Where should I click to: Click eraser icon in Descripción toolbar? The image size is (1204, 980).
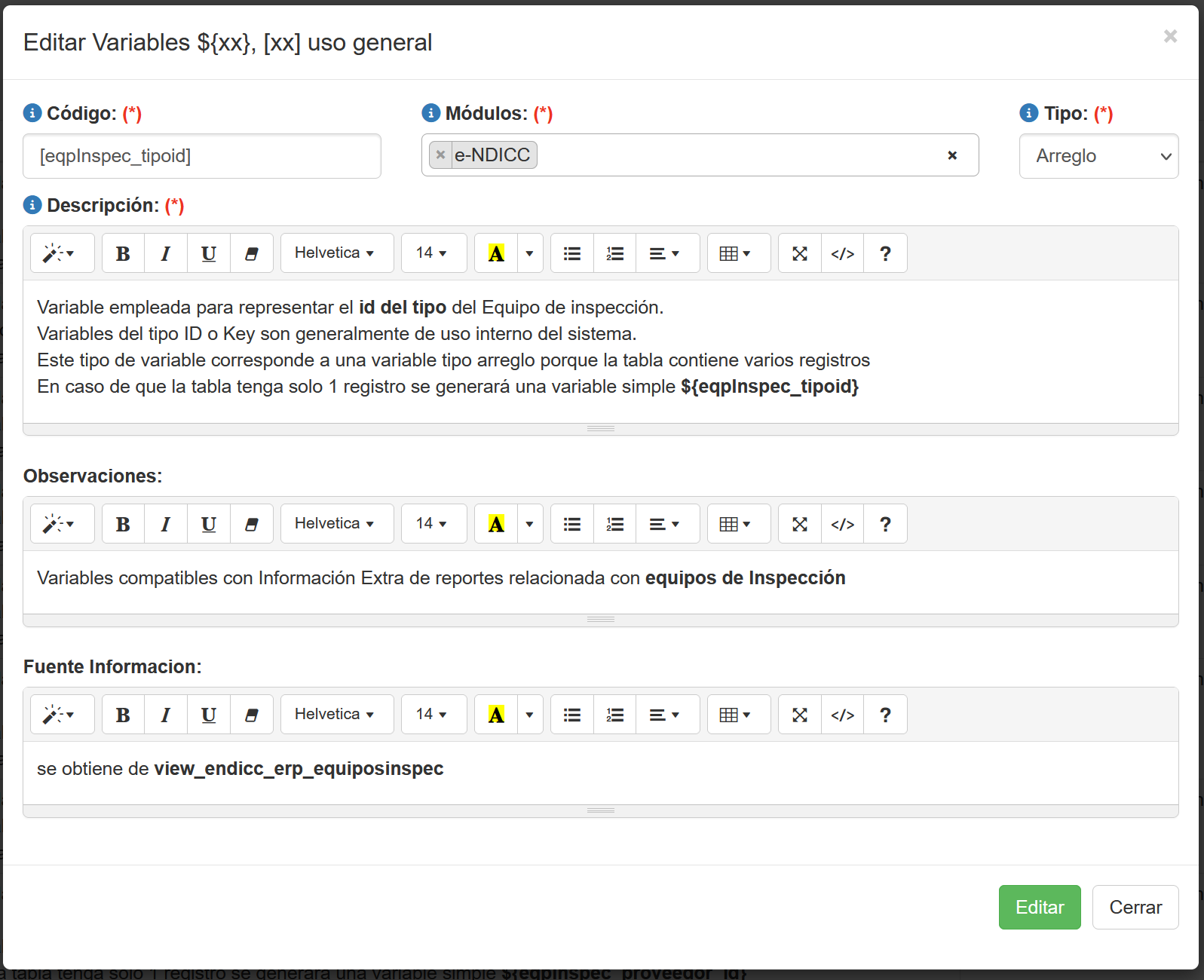(x=252, y=253)
